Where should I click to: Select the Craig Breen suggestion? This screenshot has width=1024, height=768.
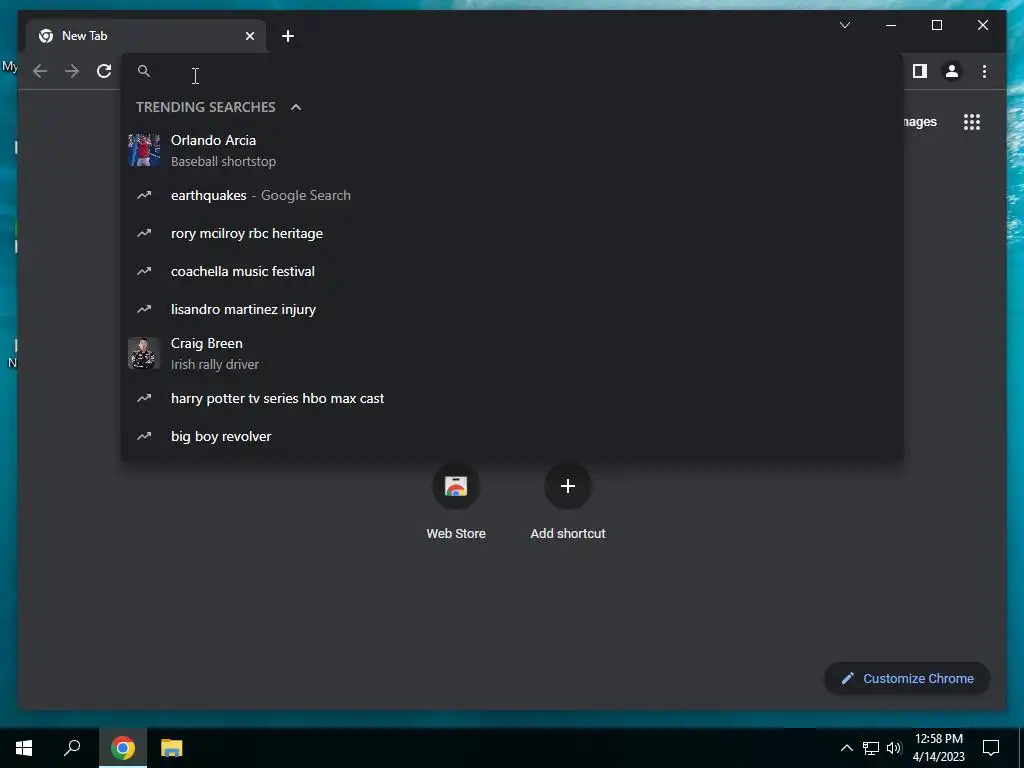coord(512,353)
